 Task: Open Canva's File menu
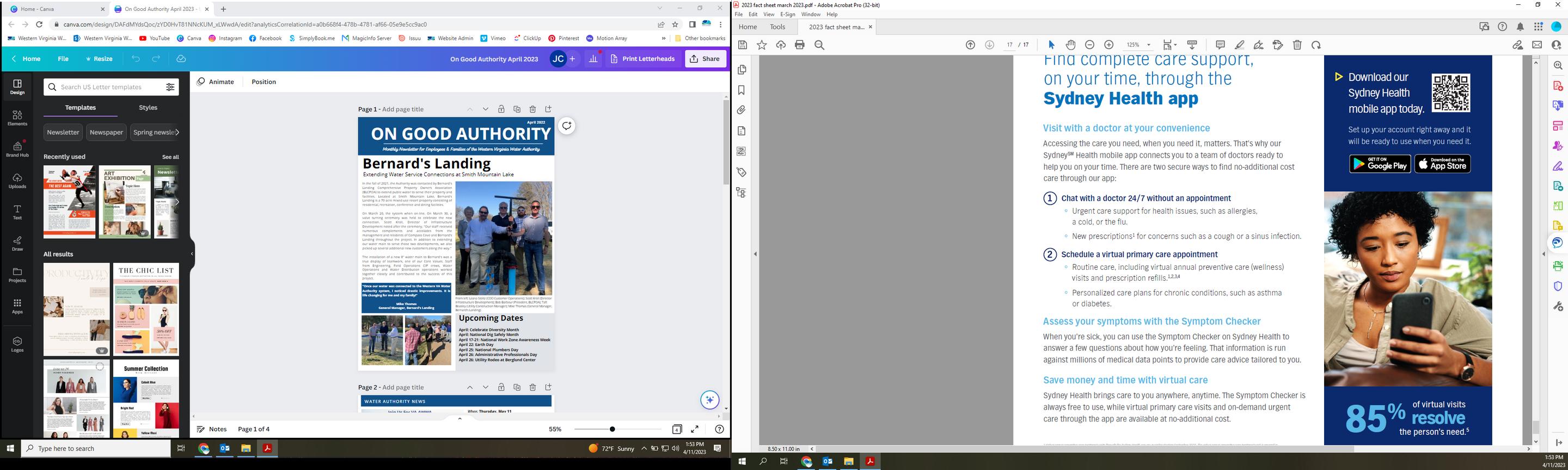(x=63, y=59)
